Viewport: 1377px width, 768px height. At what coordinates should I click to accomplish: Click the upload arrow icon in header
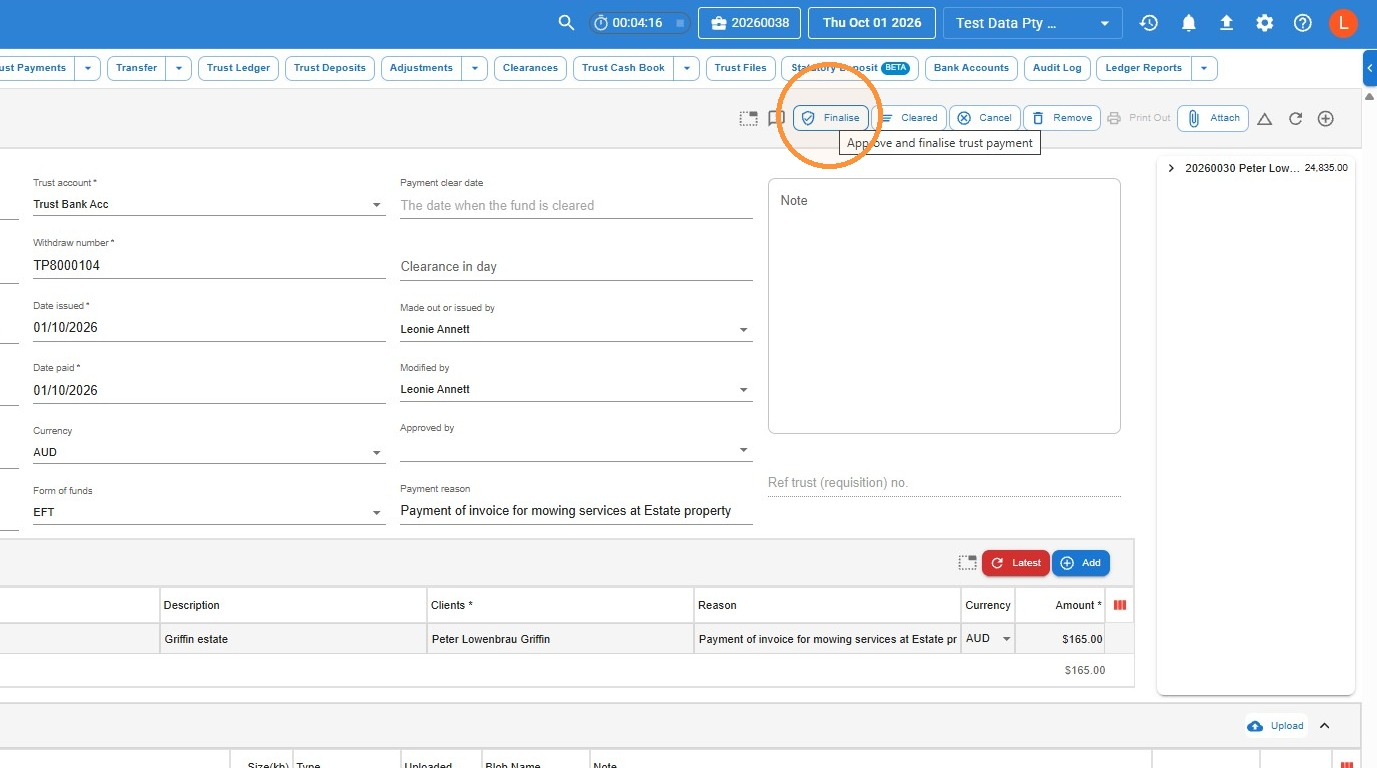pos(1226,23)
